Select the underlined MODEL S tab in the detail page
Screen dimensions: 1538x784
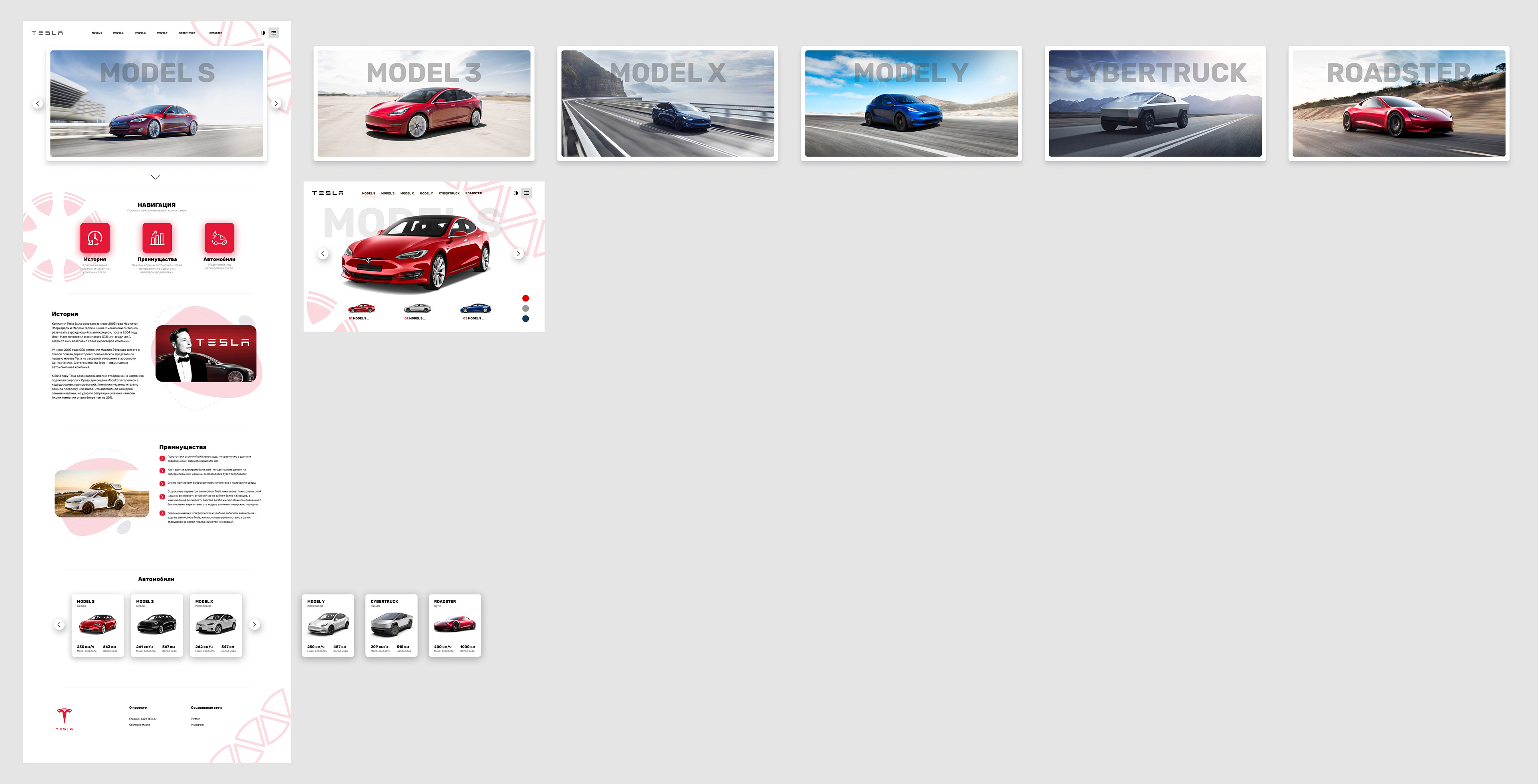click(368, 193)
